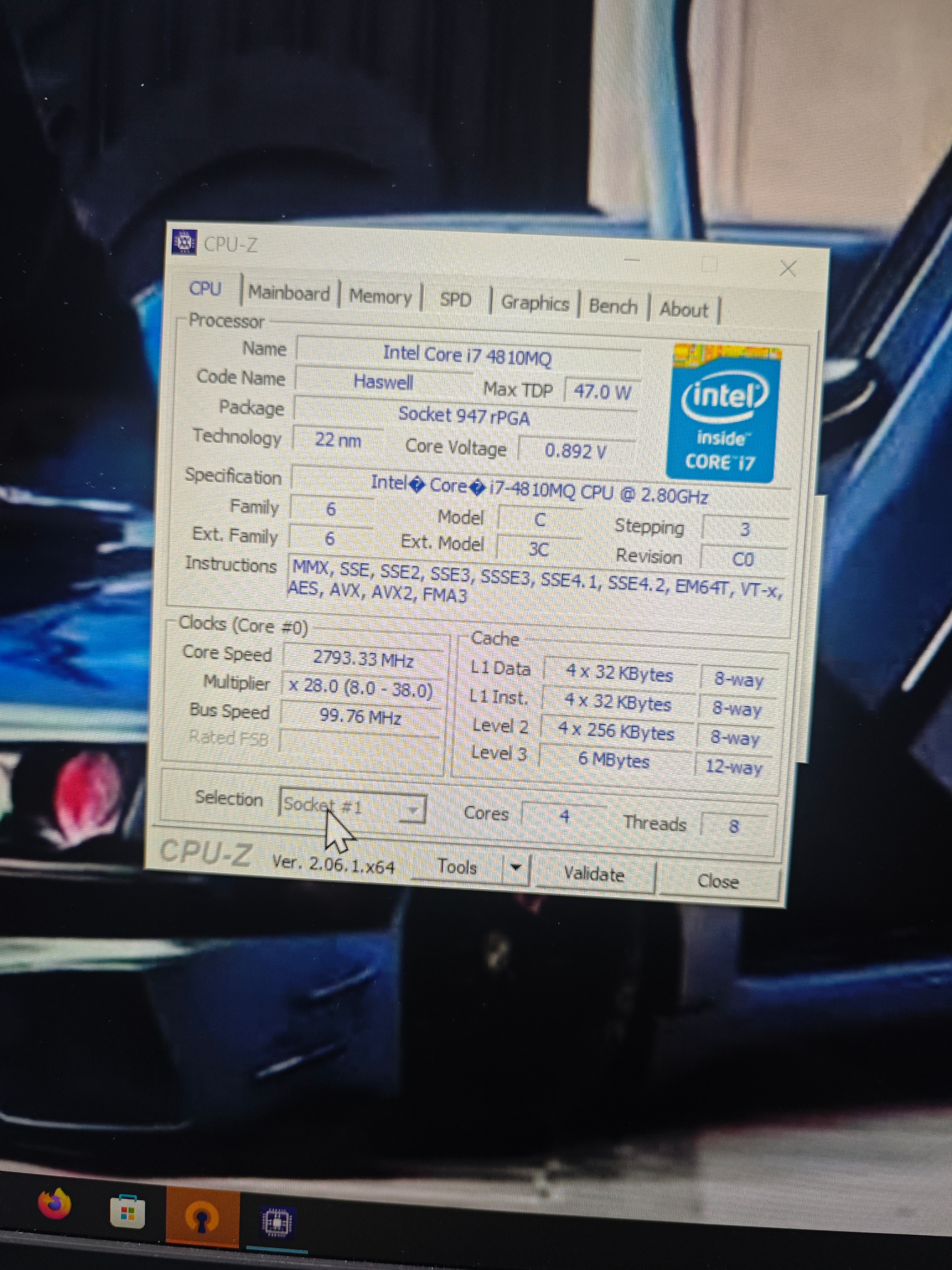Viewport: 952px width, 1270px height.
Task: Click the x 28.0 multiplier value
Action: coord(361,687)
